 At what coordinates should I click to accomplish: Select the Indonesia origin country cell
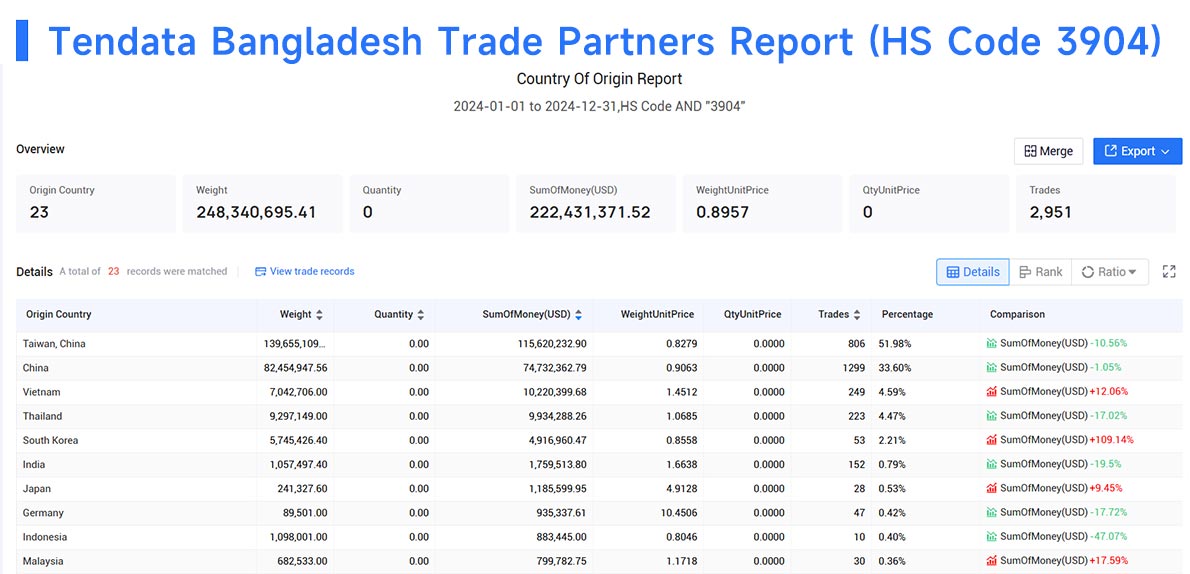[x=45, y=537]
